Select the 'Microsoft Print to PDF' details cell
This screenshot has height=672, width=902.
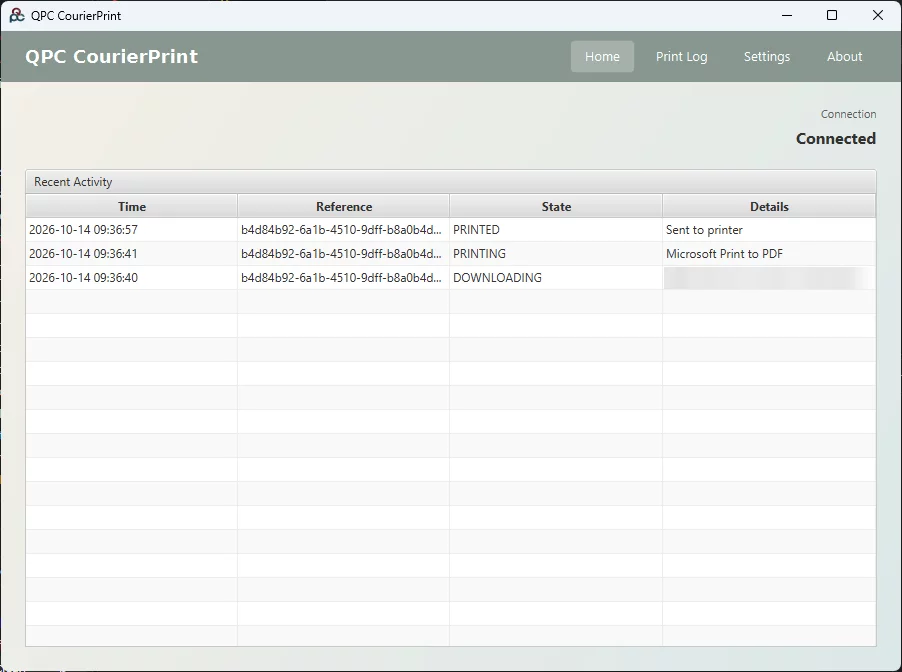pos(769,254)
